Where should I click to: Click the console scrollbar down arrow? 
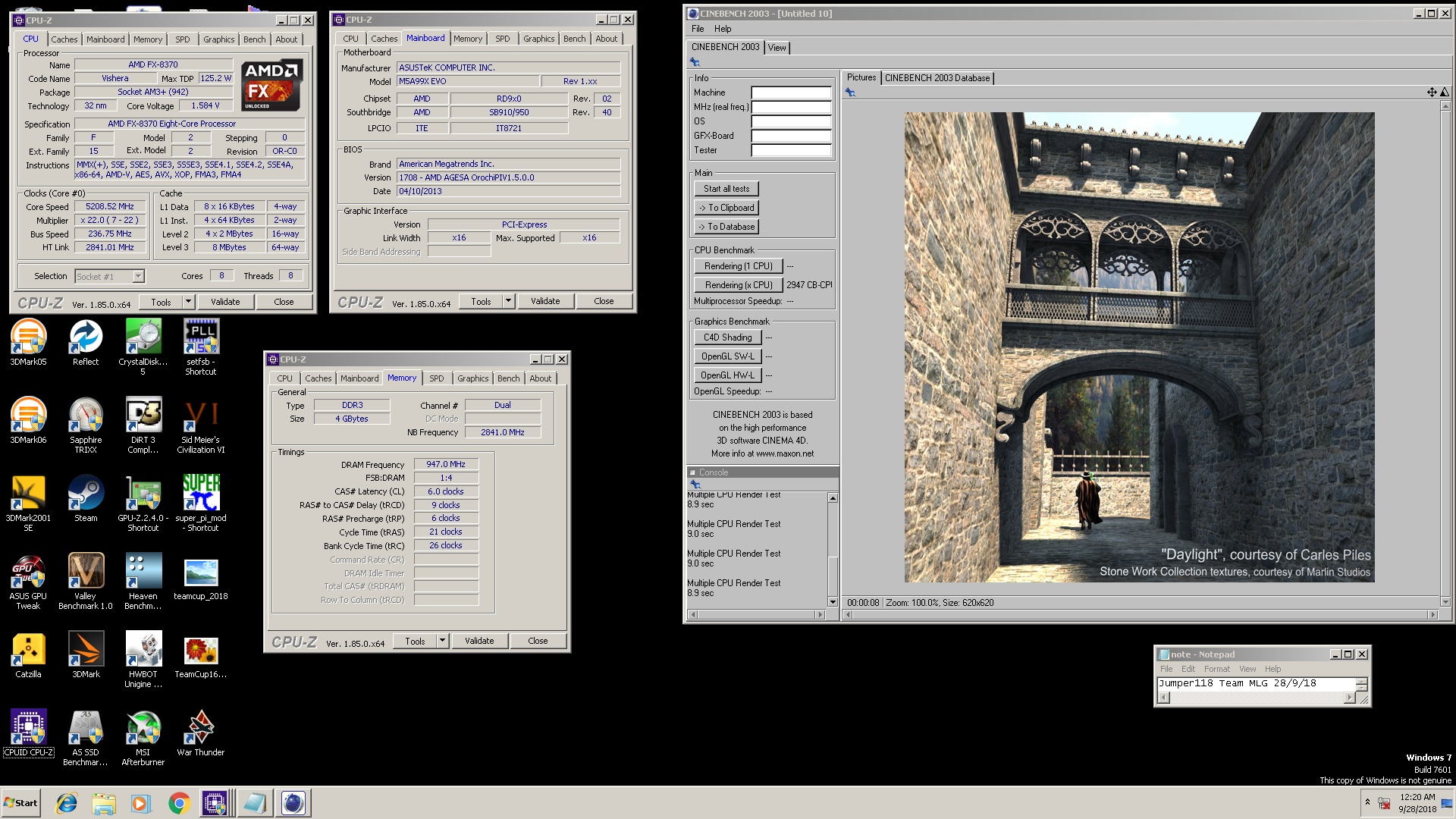tap(833, 602)
